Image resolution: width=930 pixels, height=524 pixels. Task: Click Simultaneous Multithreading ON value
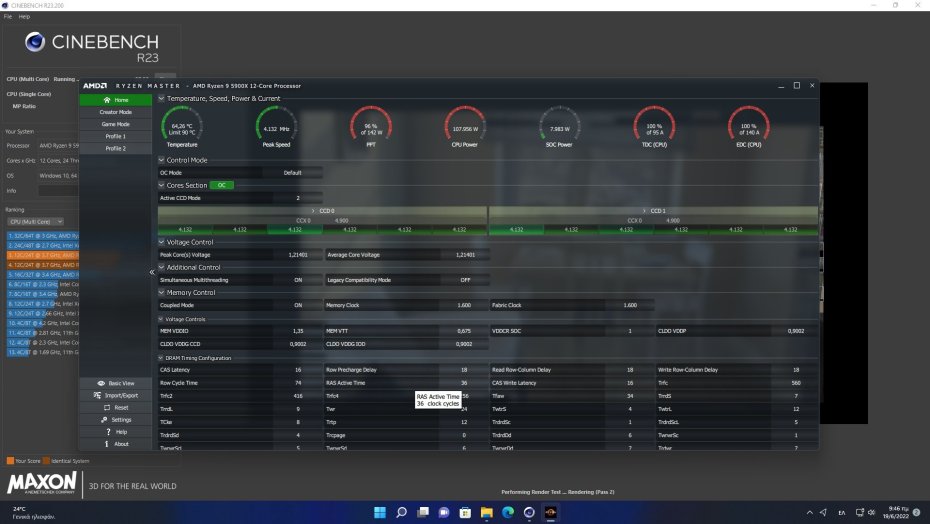point(298,280)
